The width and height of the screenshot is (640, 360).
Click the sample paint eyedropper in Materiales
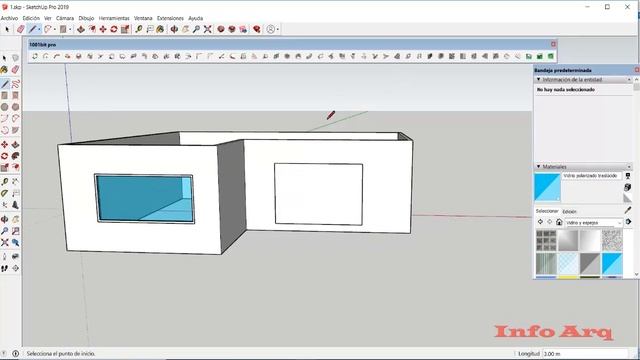[x=628, y=210]
